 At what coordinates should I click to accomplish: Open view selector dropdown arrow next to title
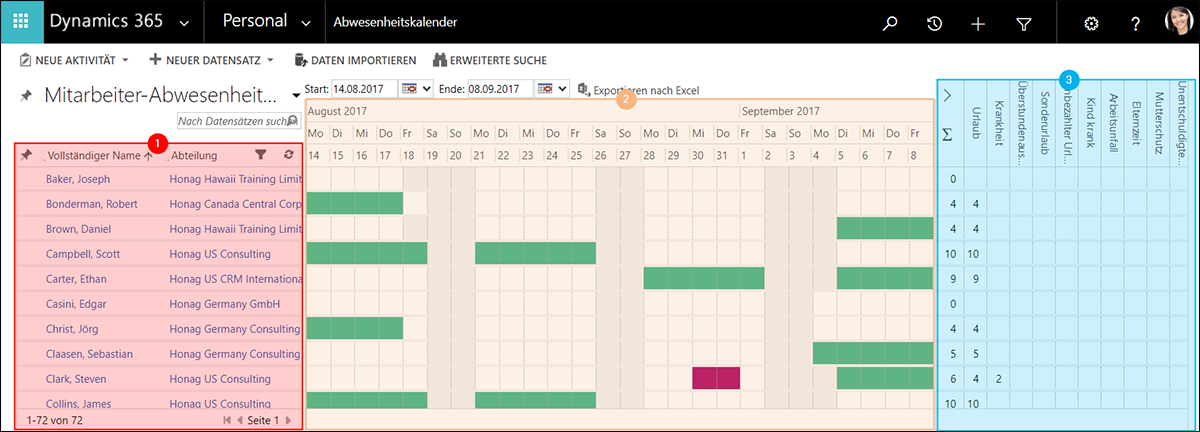point(297,96)
